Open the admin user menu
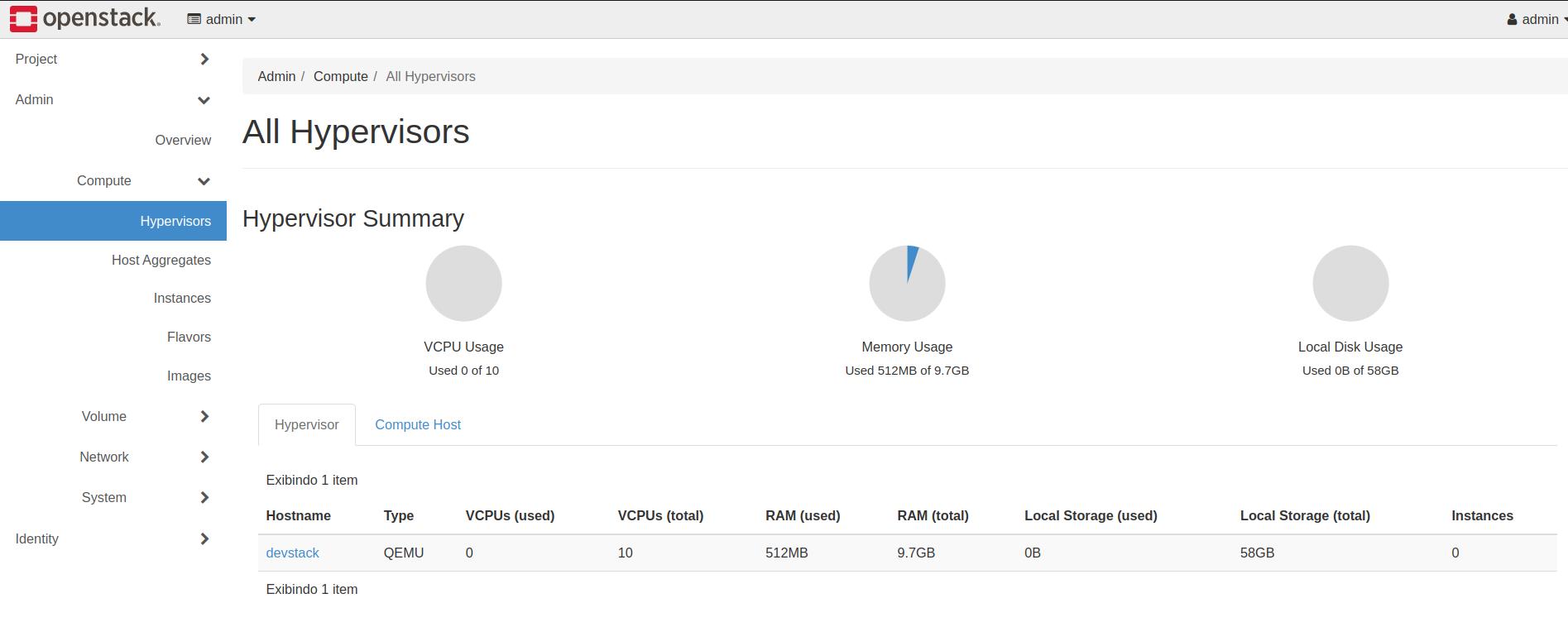Viewport: 1568px width, 627px height. pyautogui.click(x=1537, y=19)
